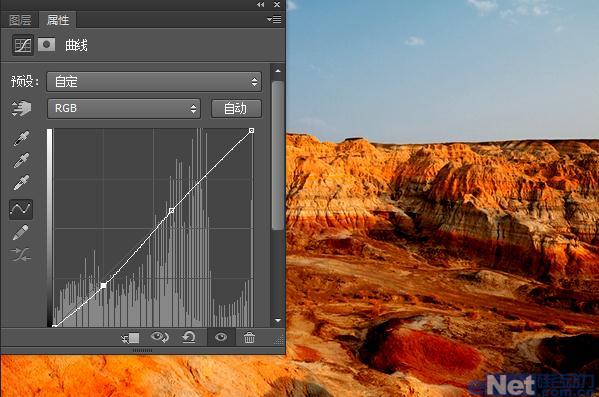The image size is (599, 397).
Task: Pick the black point eyedropper
Action: [21, 139]
